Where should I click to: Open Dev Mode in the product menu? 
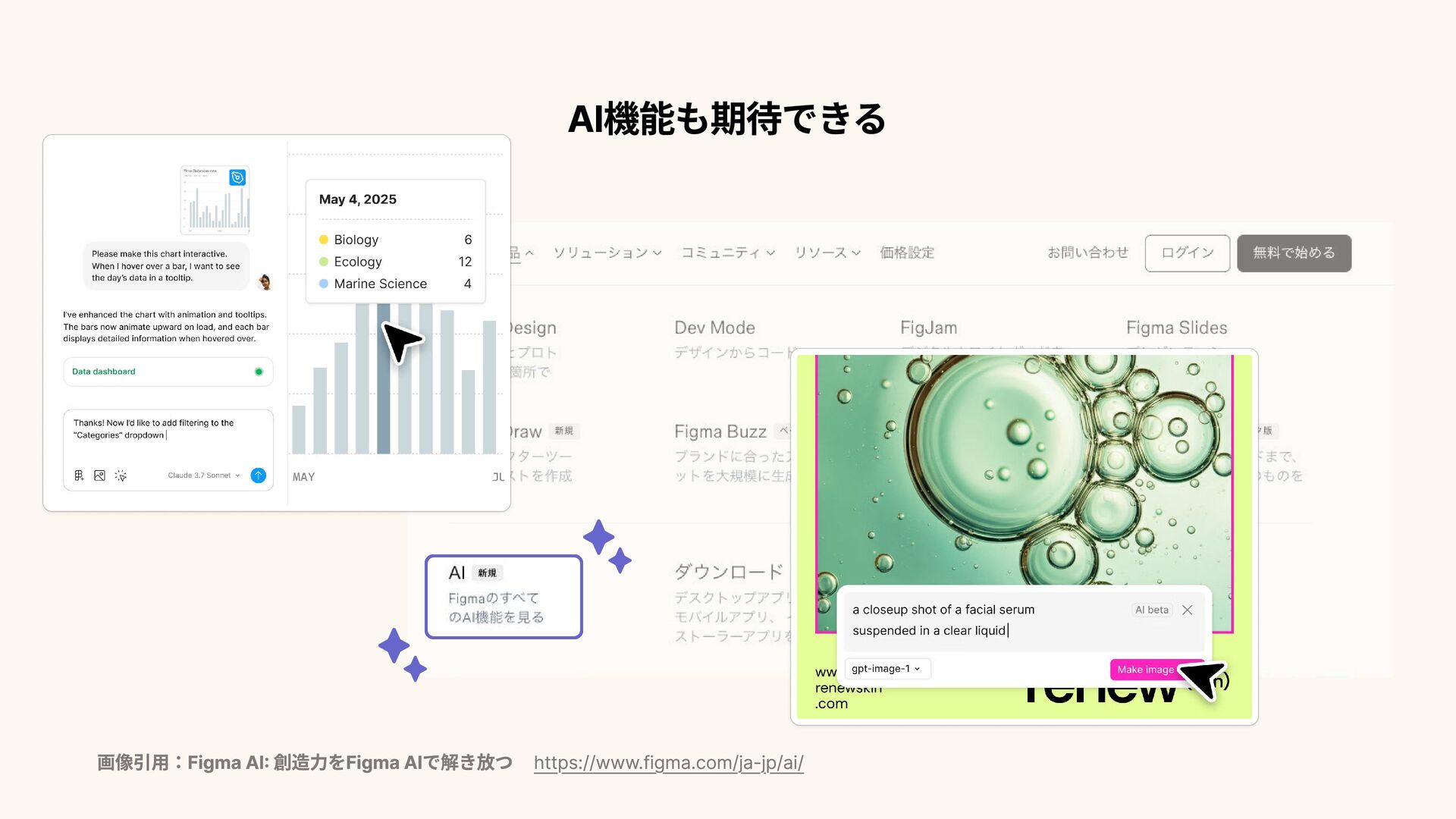pos(714,328)
